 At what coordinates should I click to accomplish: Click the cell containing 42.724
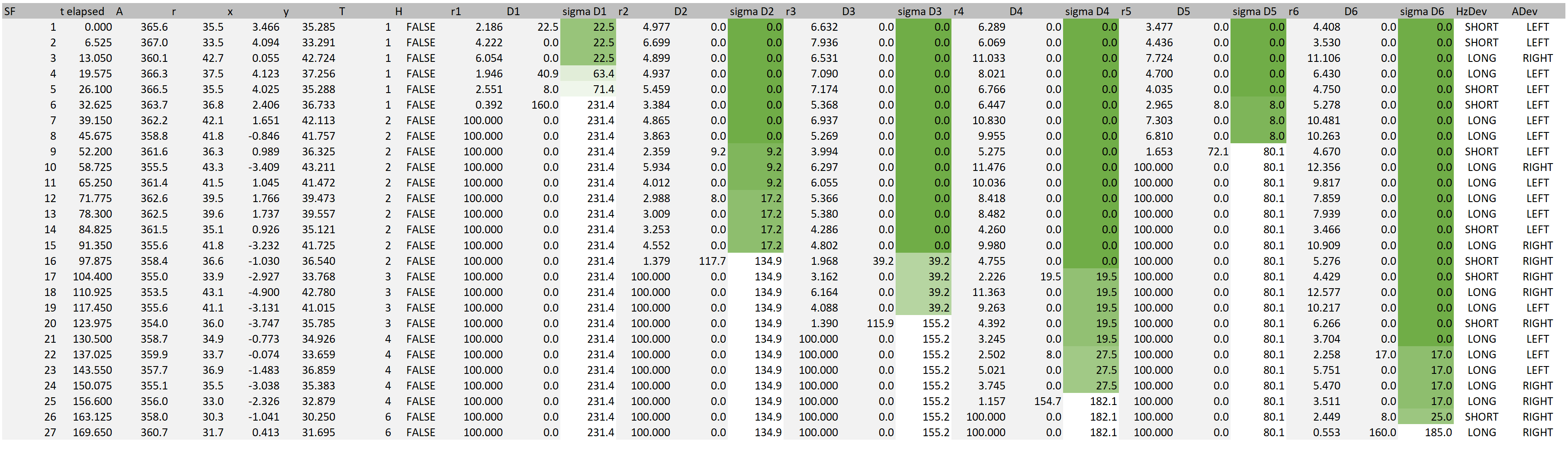pyautogui.click(x=318, y=58)
